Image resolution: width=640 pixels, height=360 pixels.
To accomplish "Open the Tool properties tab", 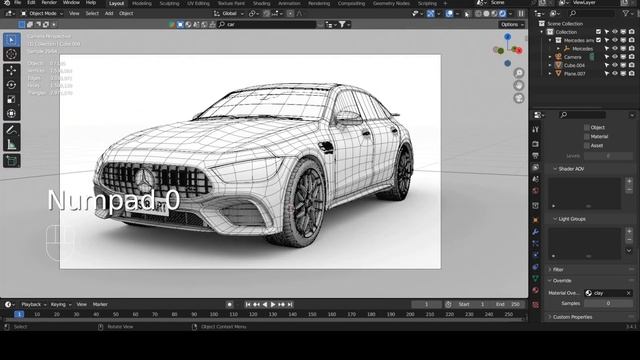I will [x=536, y=129].
